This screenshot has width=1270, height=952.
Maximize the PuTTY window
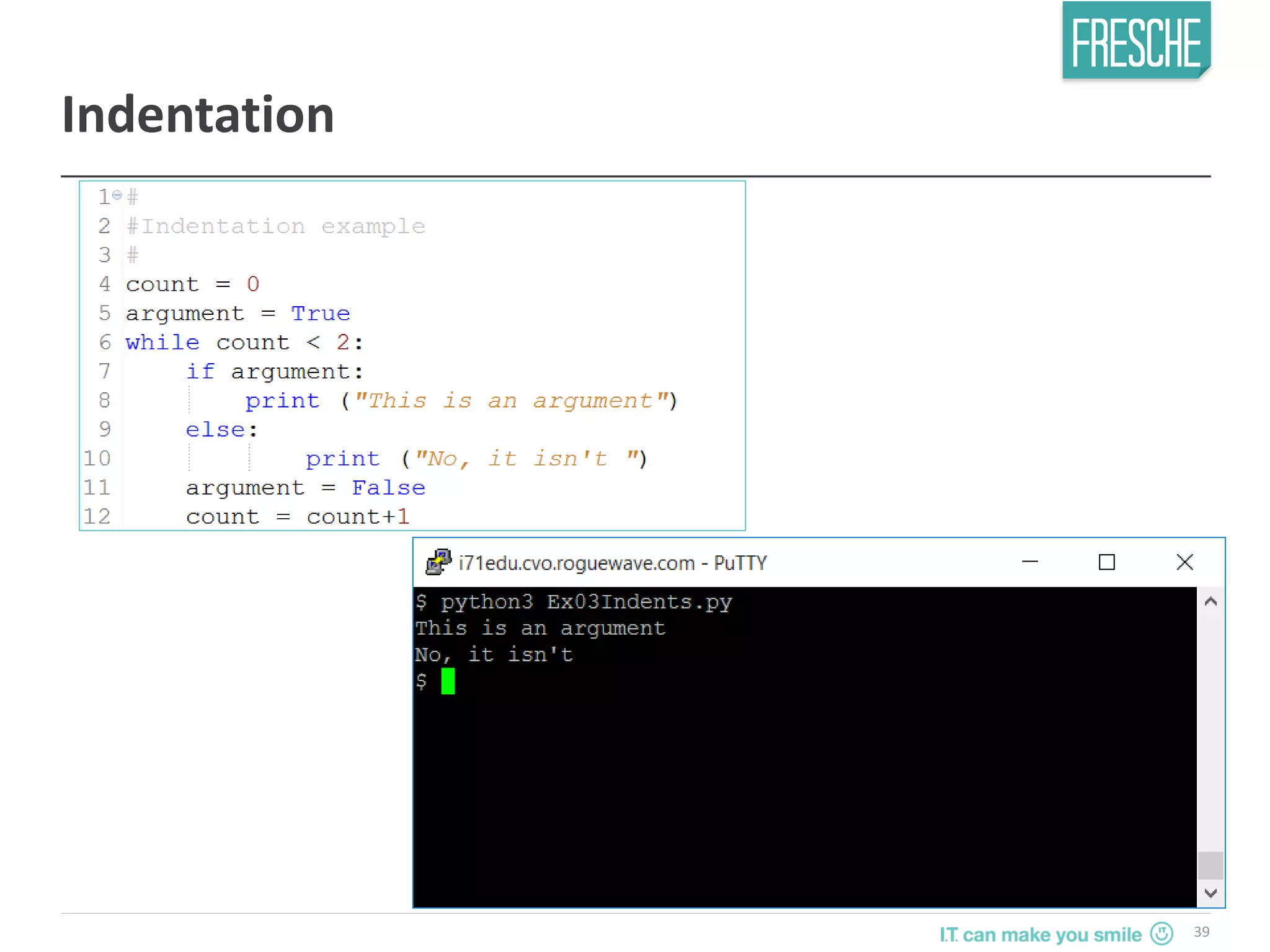(1107, 562)
